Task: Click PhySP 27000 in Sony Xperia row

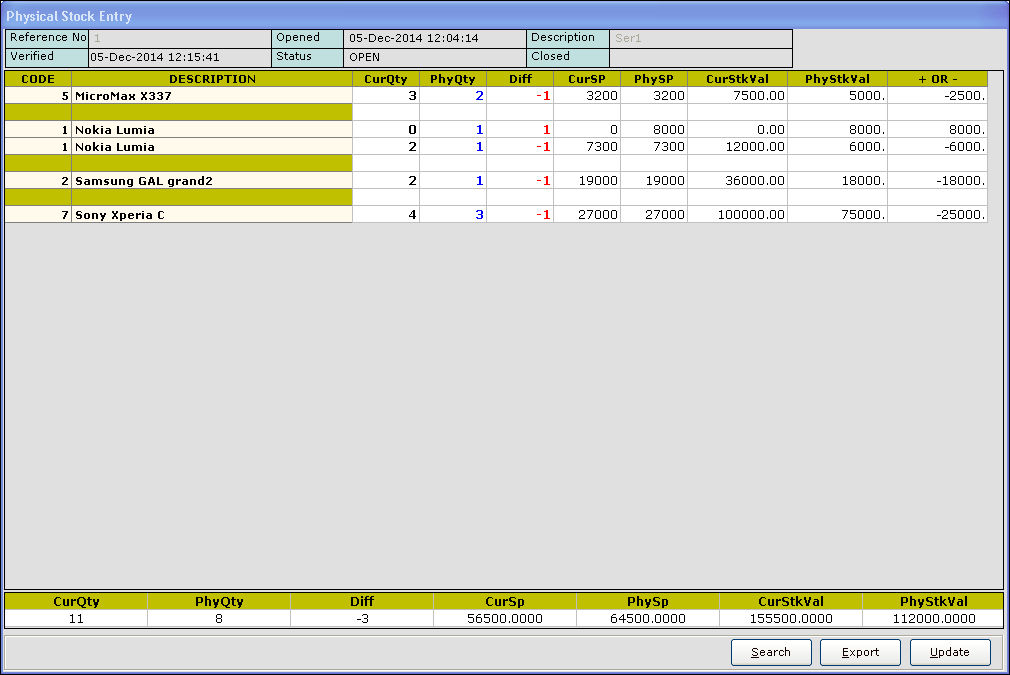Action: pos(654,215)
